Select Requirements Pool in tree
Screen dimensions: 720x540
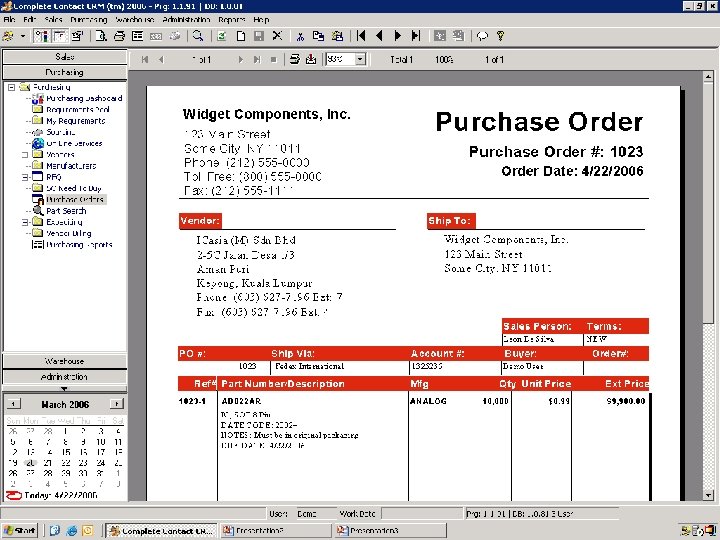tap(78, 110)
